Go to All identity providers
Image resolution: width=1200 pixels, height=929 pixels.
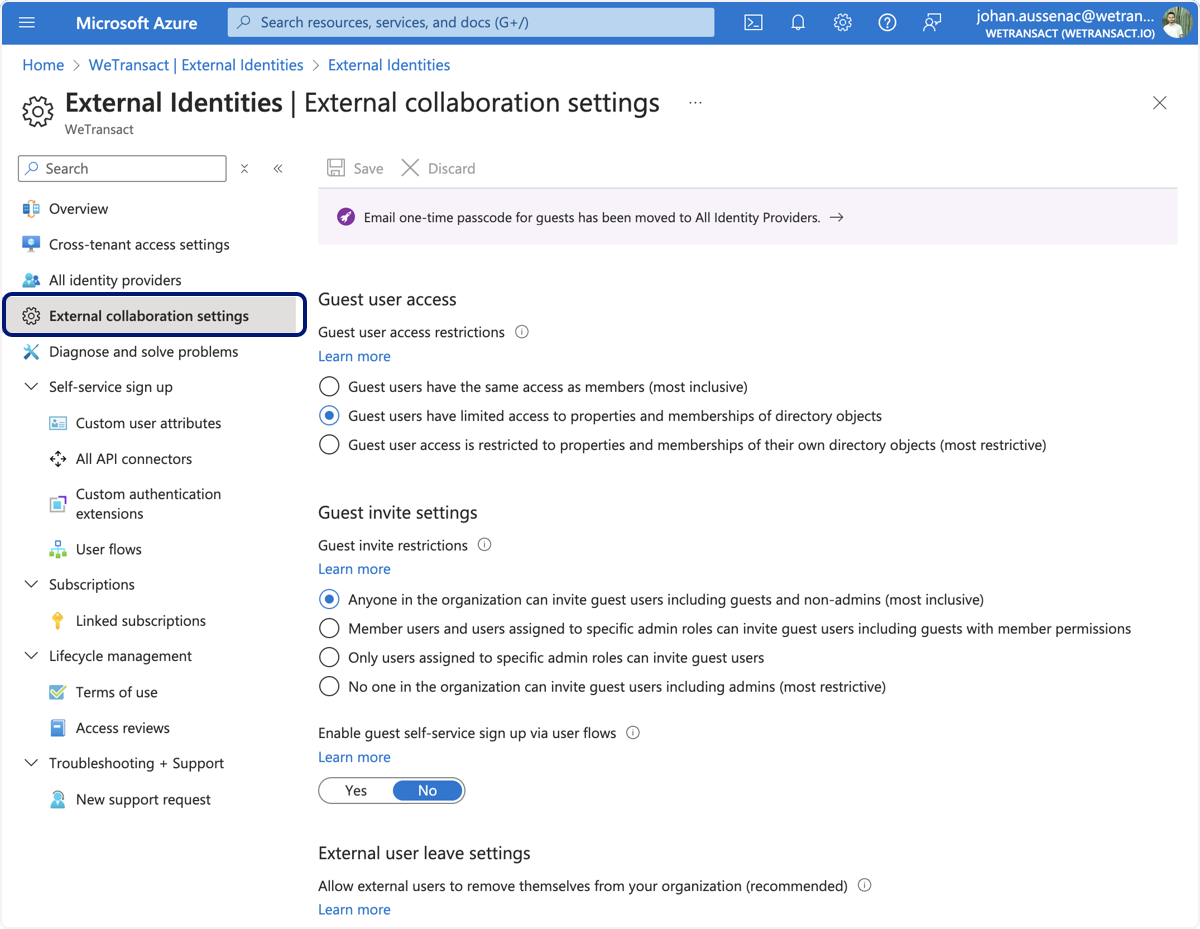[x=115, y=281]
